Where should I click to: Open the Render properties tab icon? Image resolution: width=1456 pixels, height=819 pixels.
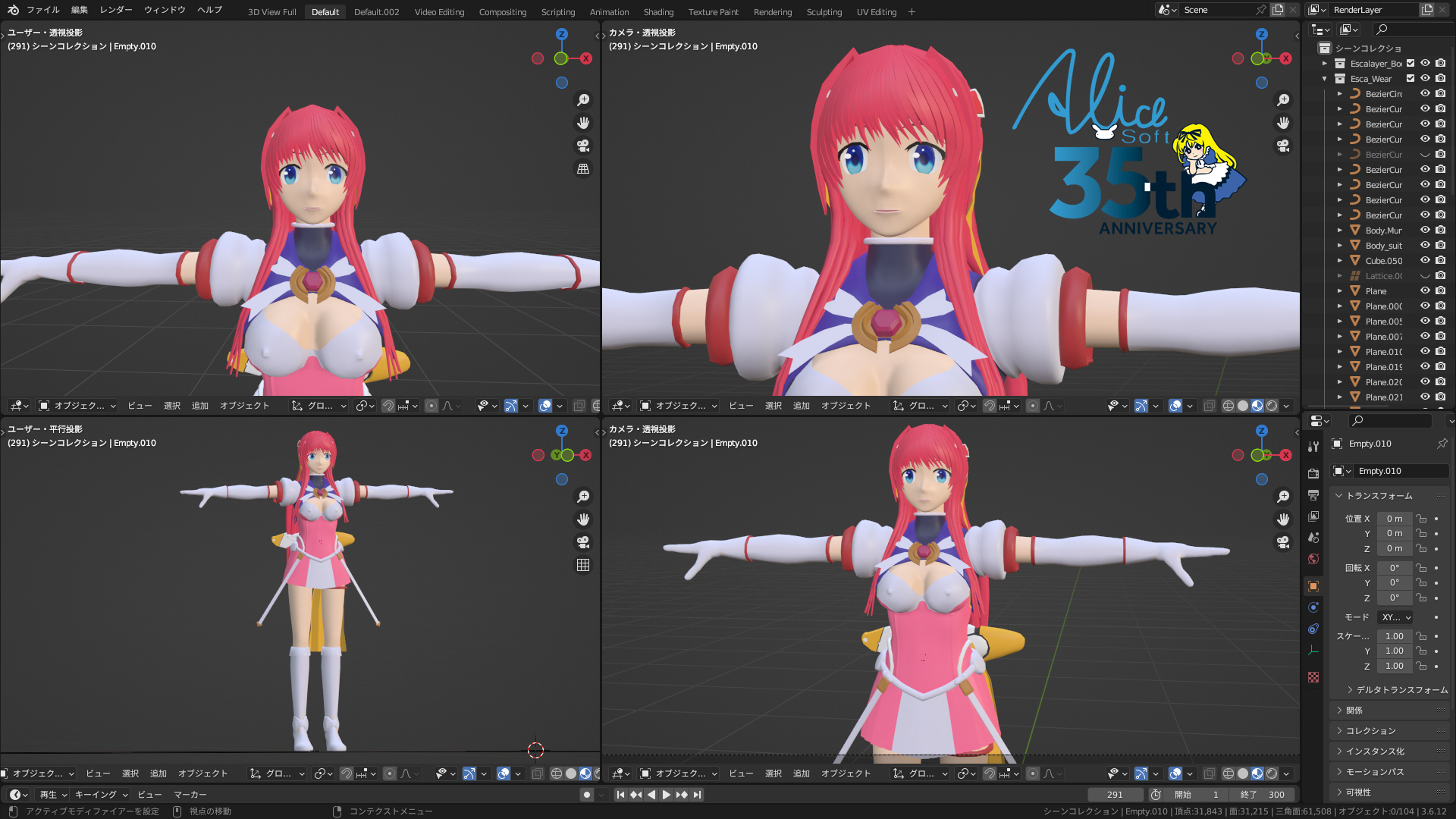[1313, 473]
